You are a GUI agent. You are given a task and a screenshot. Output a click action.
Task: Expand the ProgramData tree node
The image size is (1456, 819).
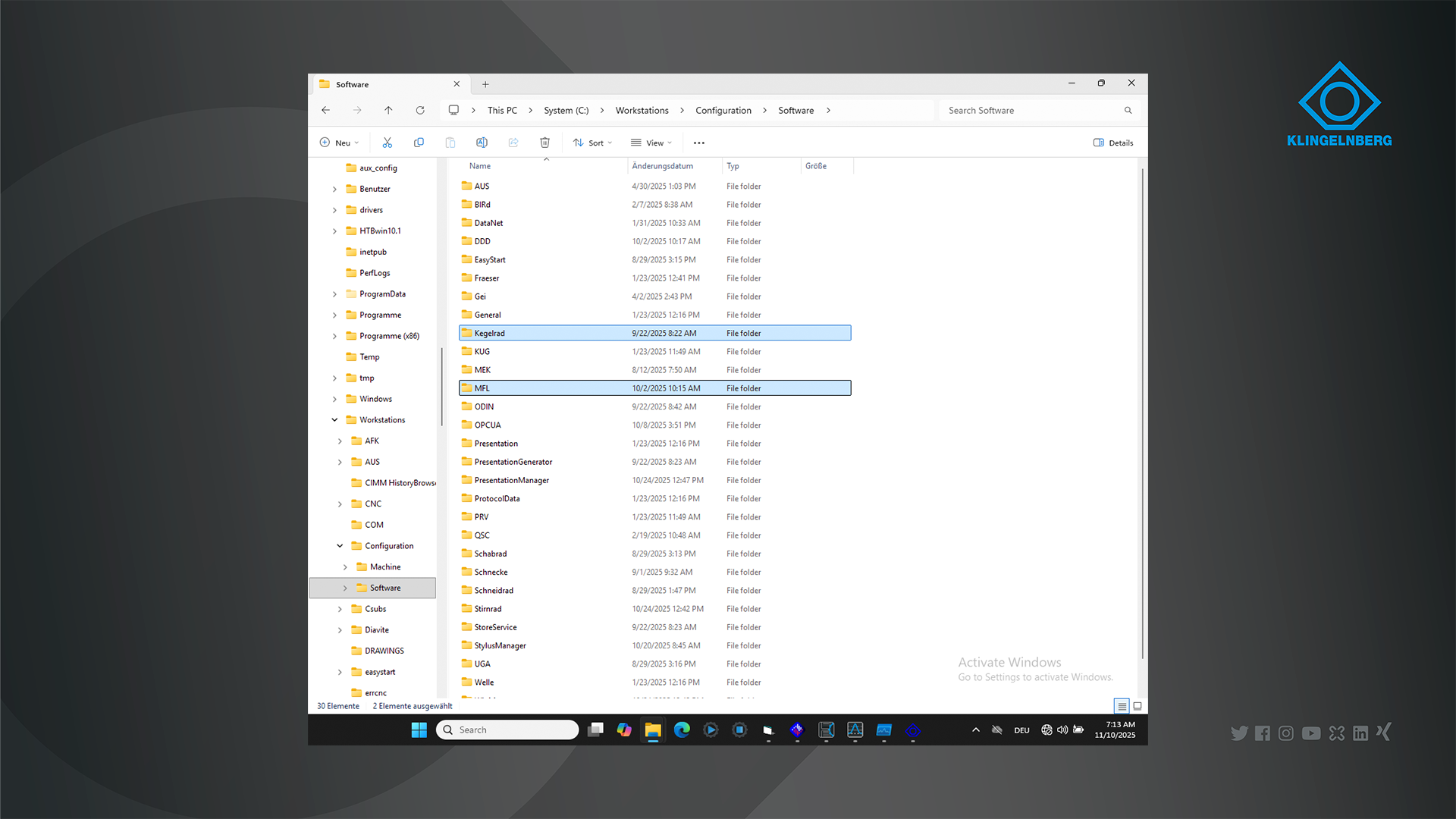334,294
